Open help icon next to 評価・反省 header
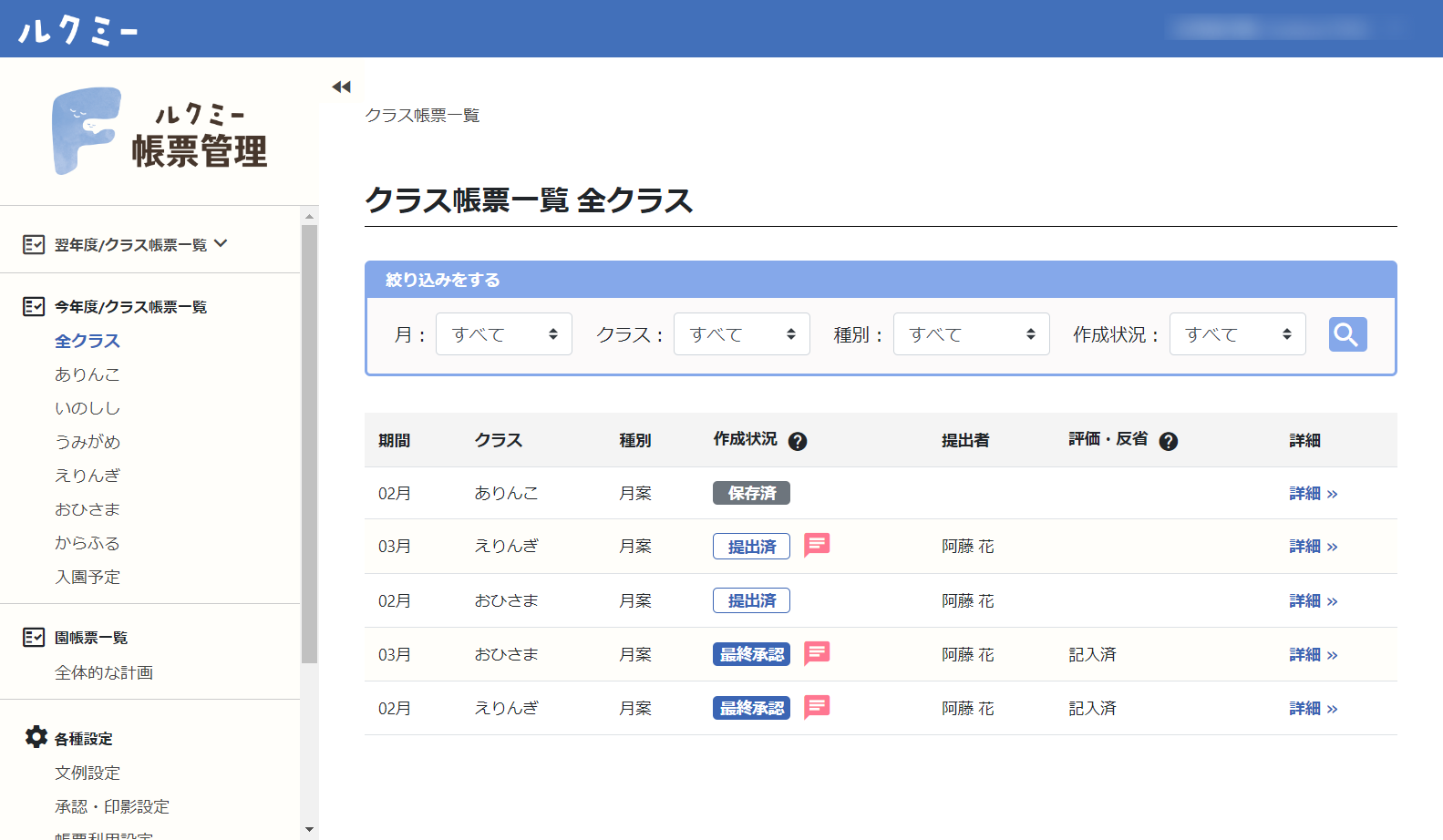The width and height of the screenshot is (1443, 840). pyautogui.click(x=1168, y=442)
